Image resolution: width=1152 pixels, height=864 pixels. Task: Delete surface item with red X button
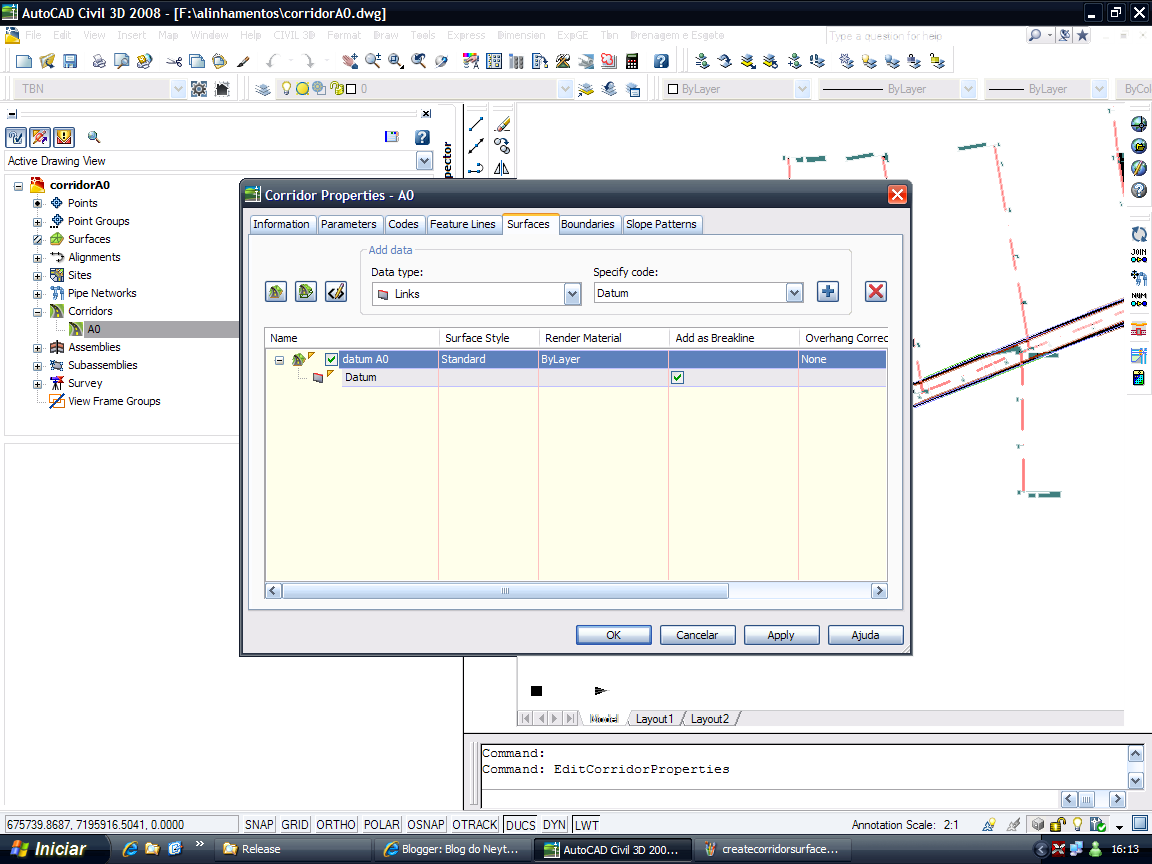point(876,292)
